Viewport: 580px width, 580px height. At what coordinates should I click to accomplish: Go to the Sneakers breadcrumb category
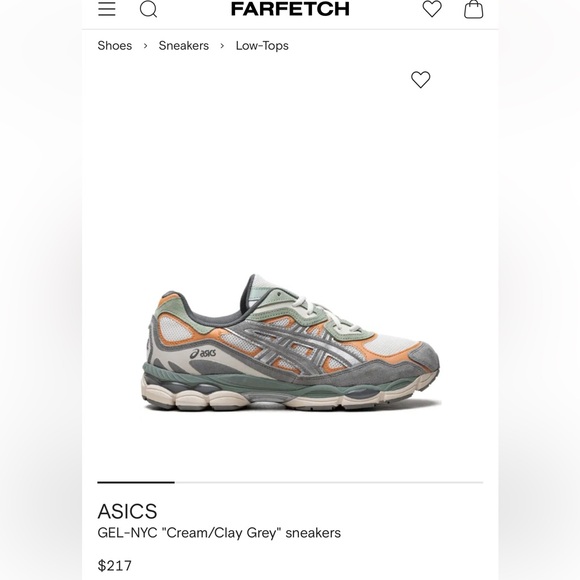tap(183, 45)
